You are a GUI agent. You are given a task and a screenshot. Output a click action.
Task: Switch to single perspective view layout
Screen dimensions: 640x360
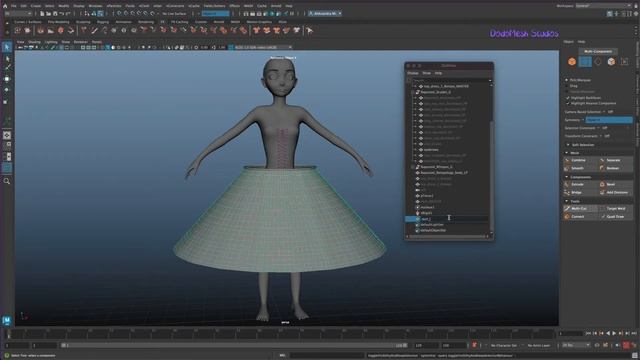(x=7, y=135)
